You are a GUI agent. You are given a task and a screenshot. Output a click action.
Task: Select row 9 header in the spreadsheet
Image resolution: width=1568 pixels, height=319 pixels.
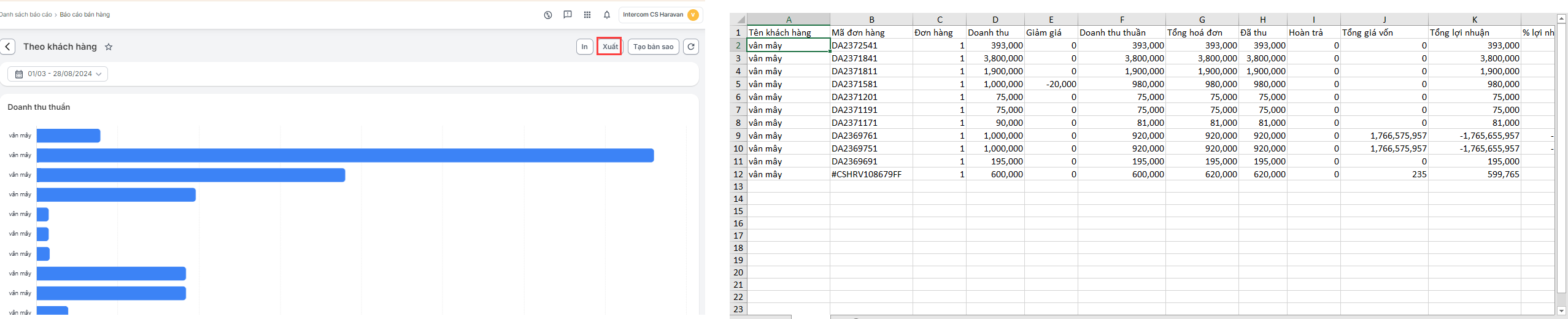(738, 136)
